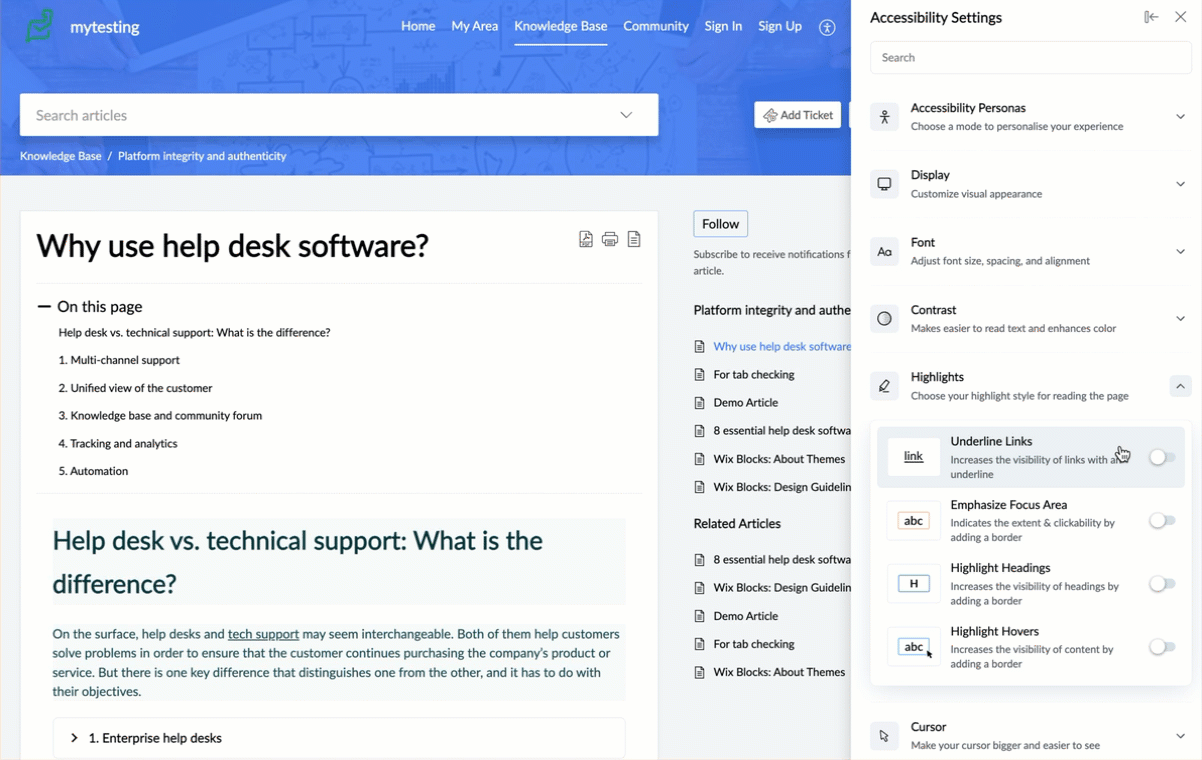Click the Accessibility Personas person icon
The image size is (1202, 760).
click(x=884, y=117)
